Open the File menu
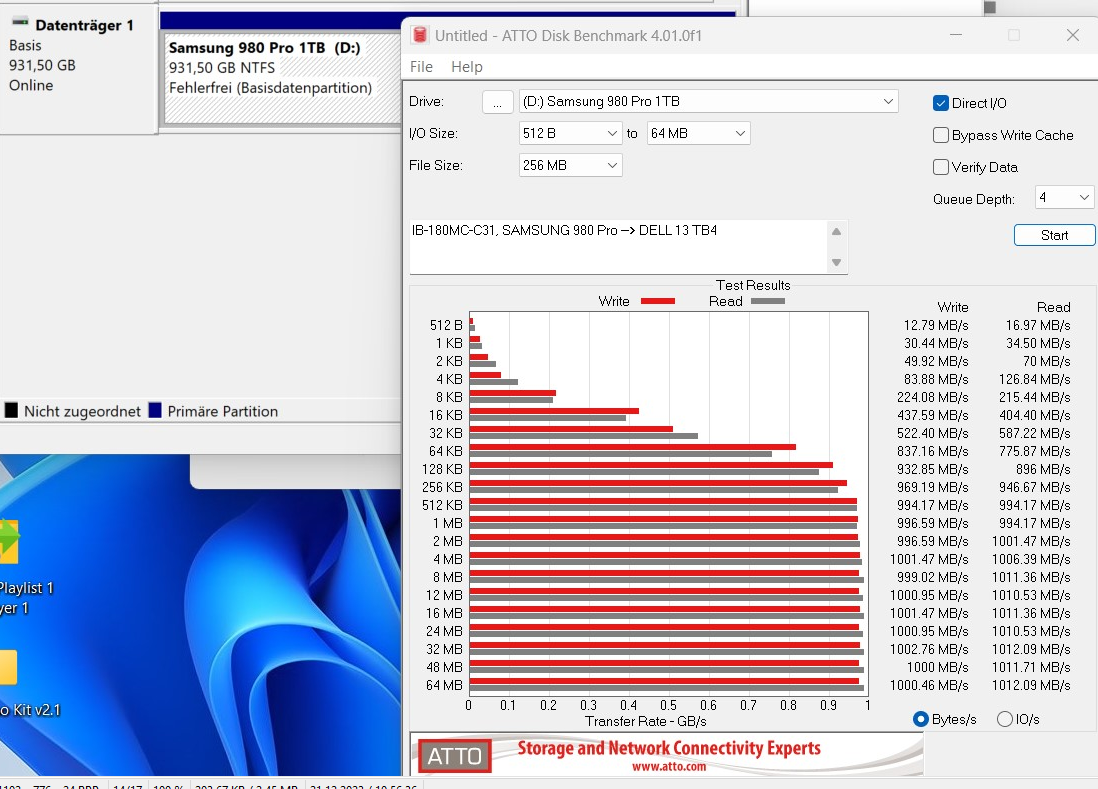The image size is (1098, 789). (x=421, y=67)
